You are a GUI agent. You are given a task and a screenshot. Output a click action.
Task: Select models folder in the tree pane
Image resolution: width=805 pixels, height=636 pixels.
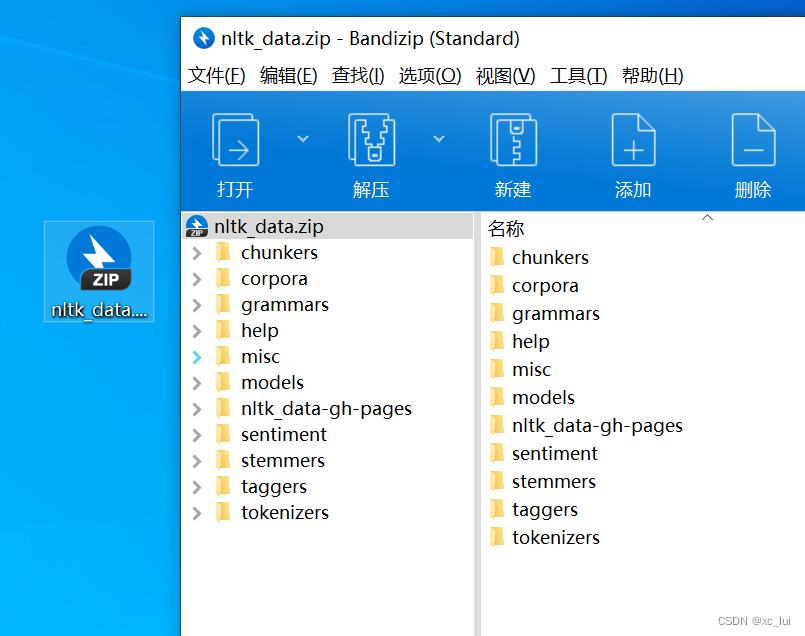coord(260,383)
